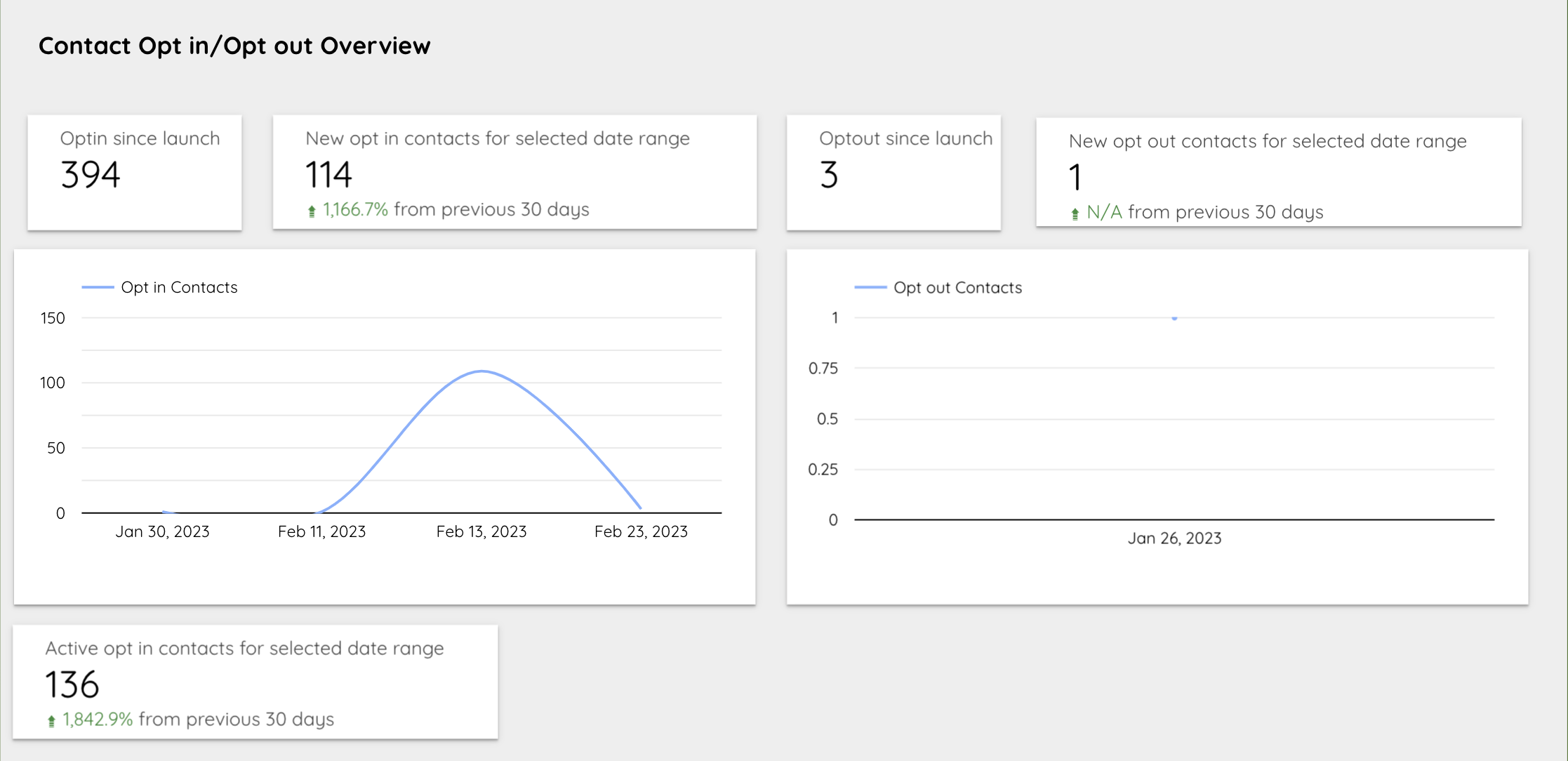Click the 0.25 y-axis label on the opt-out chart
The width and height of the screenshot is (1568, 761).
click(x=823, y=470)
